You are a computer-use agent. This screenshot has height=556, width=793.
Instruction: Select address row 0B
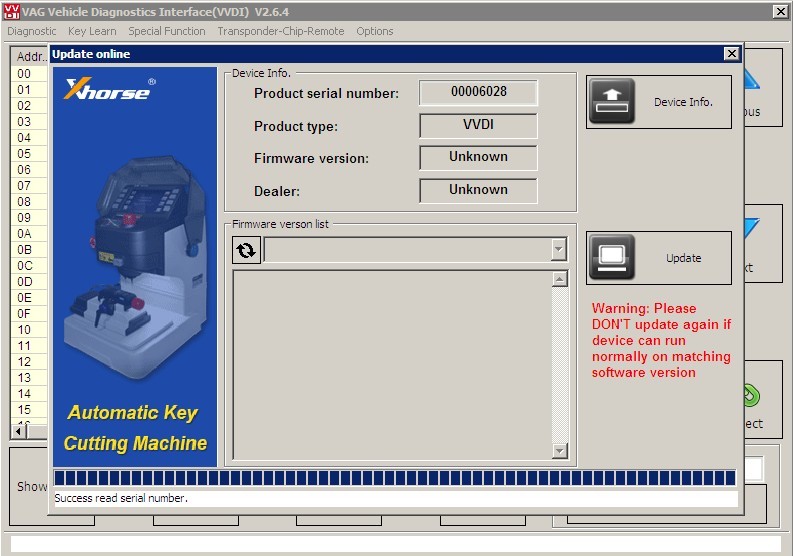29,250
